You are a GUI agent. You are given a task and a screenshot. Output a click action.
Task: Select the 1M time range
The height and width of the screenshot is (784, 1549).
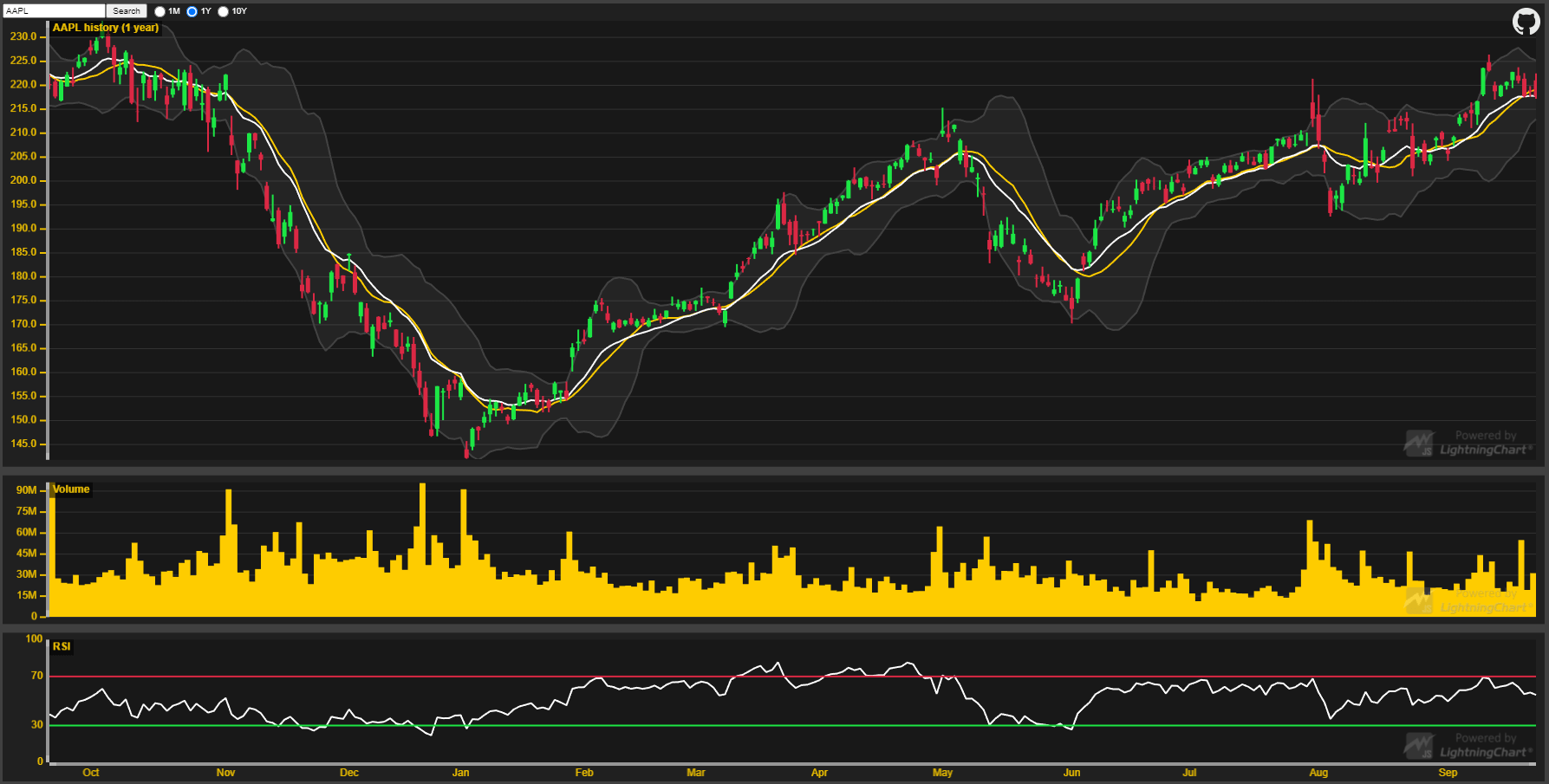pos(160,11)
